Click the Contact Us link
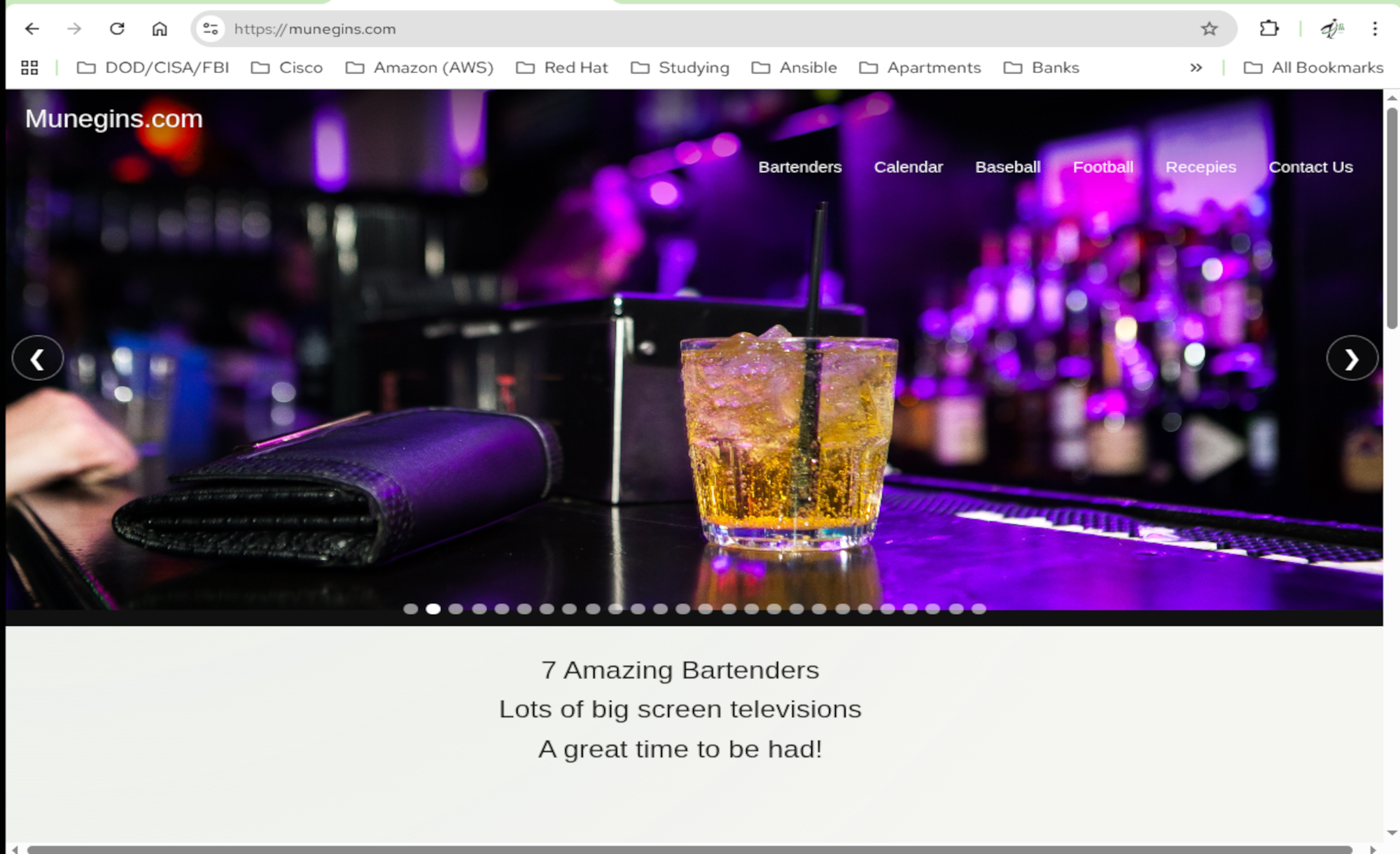 click(1310, 167)
